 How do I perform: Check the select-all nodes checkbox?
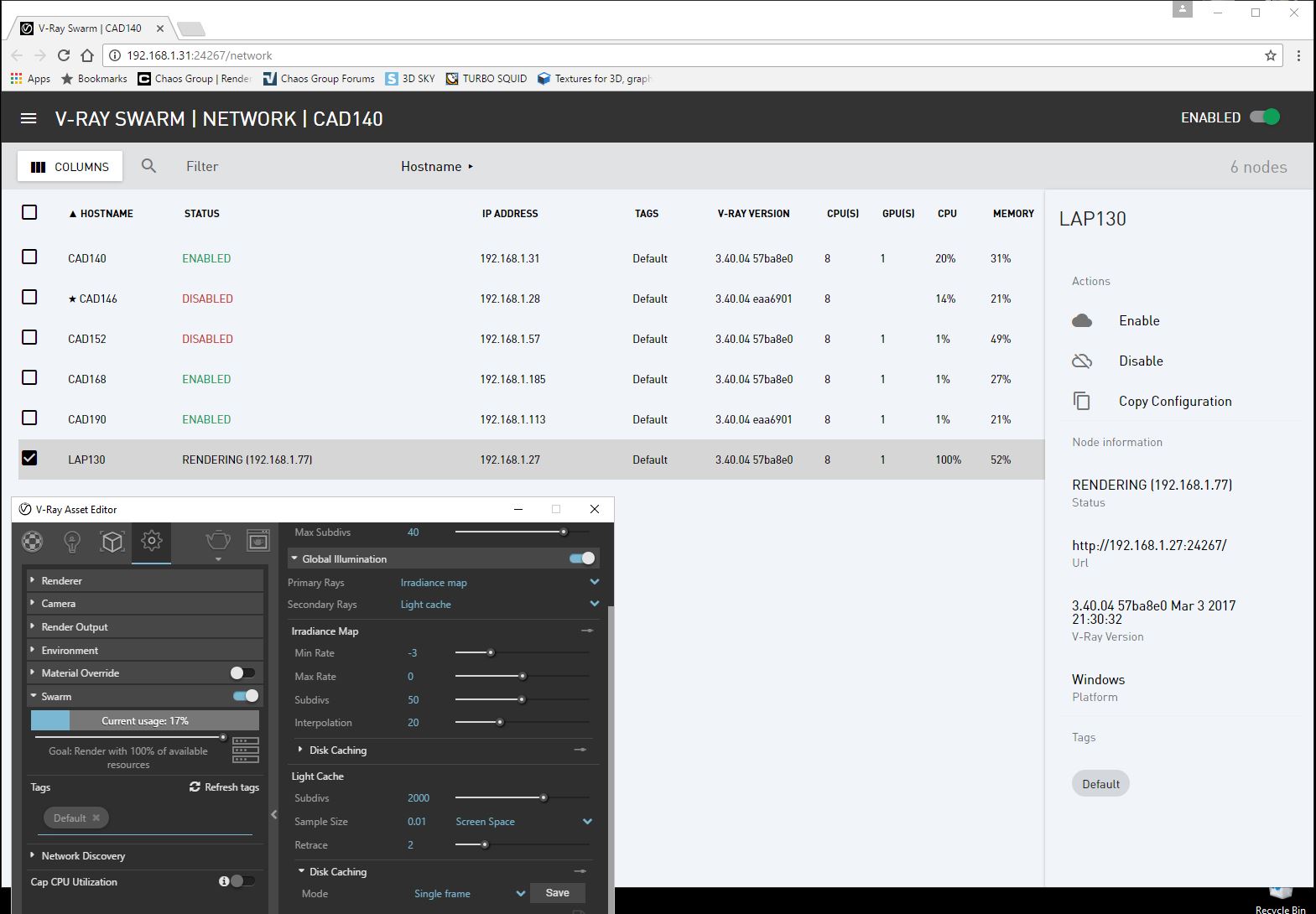pos(29,212)
